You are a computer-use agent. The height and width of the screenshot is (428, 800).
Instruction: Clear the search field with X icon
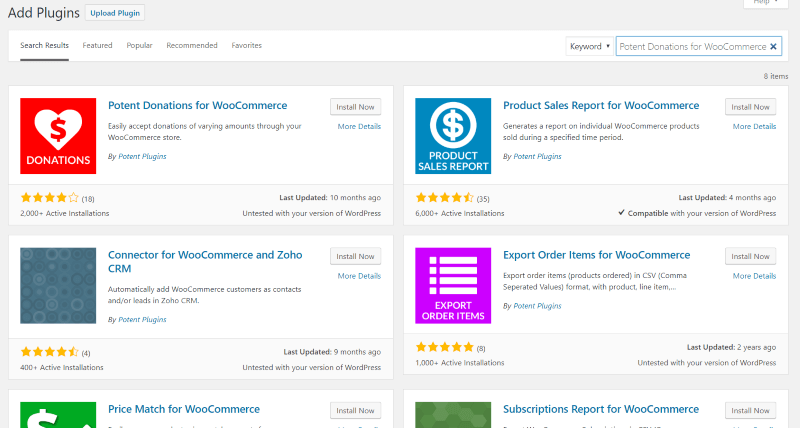click(773, 46)
